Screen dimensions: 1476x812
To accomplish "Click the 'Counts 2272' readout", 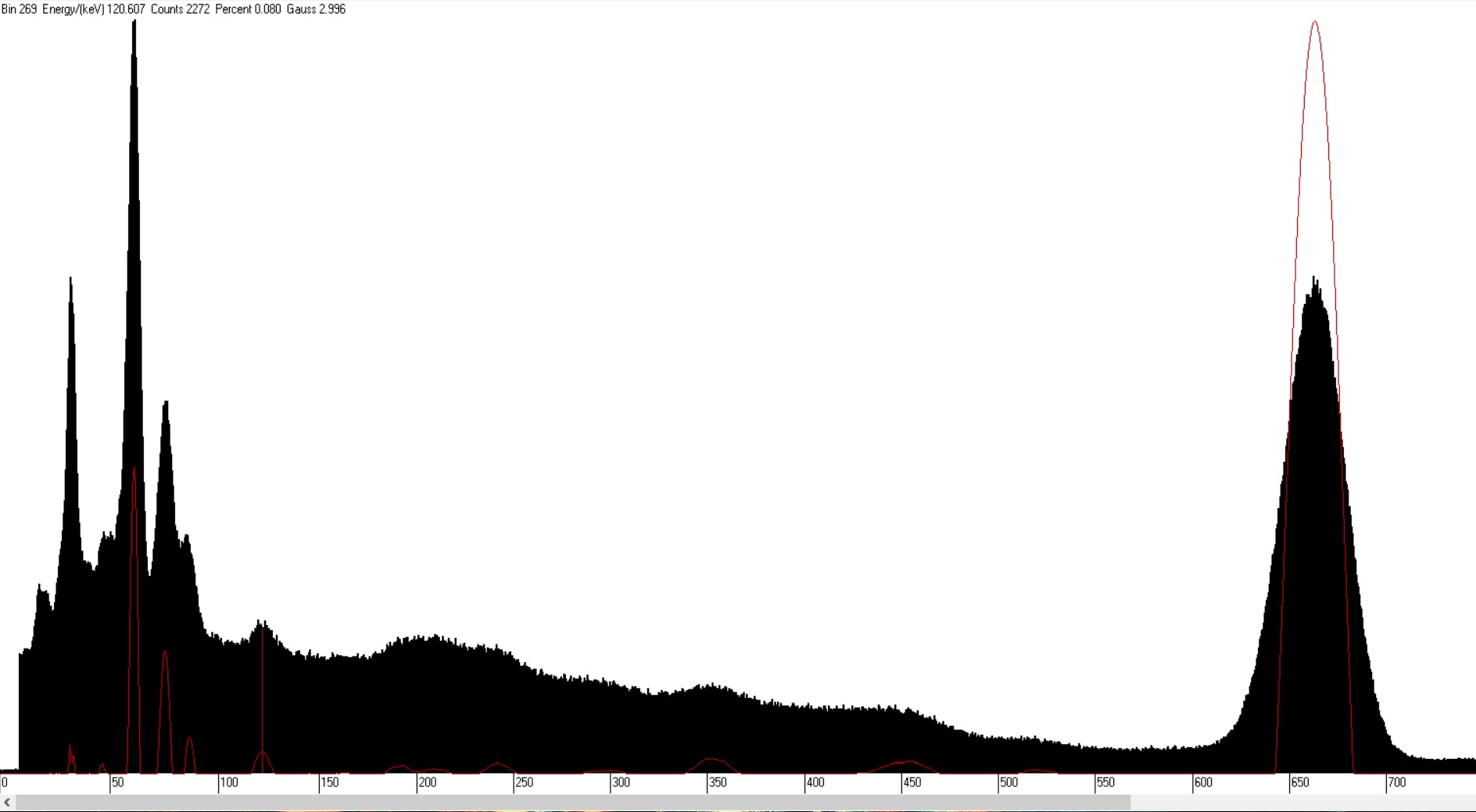I will click(x=180, y=9).
